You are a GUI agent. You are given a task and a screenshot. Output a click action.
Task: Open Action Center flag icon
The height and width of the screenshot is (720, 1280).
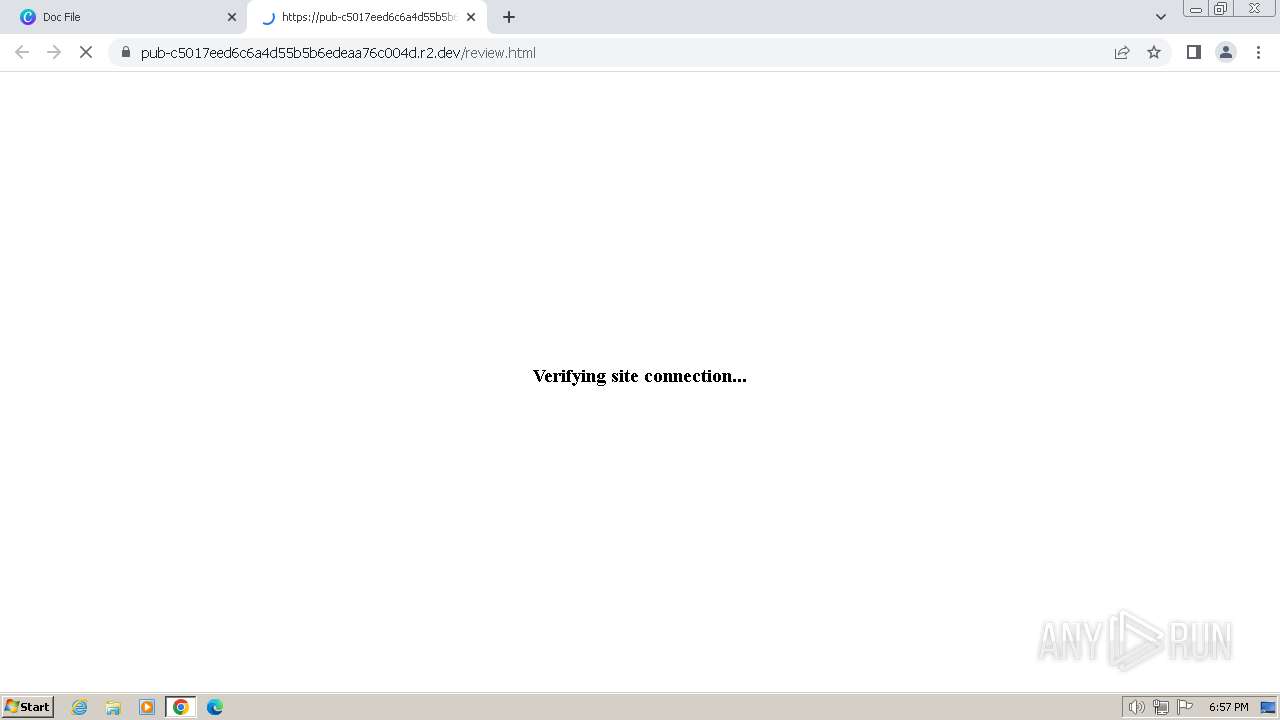(x=1185, y=707)
